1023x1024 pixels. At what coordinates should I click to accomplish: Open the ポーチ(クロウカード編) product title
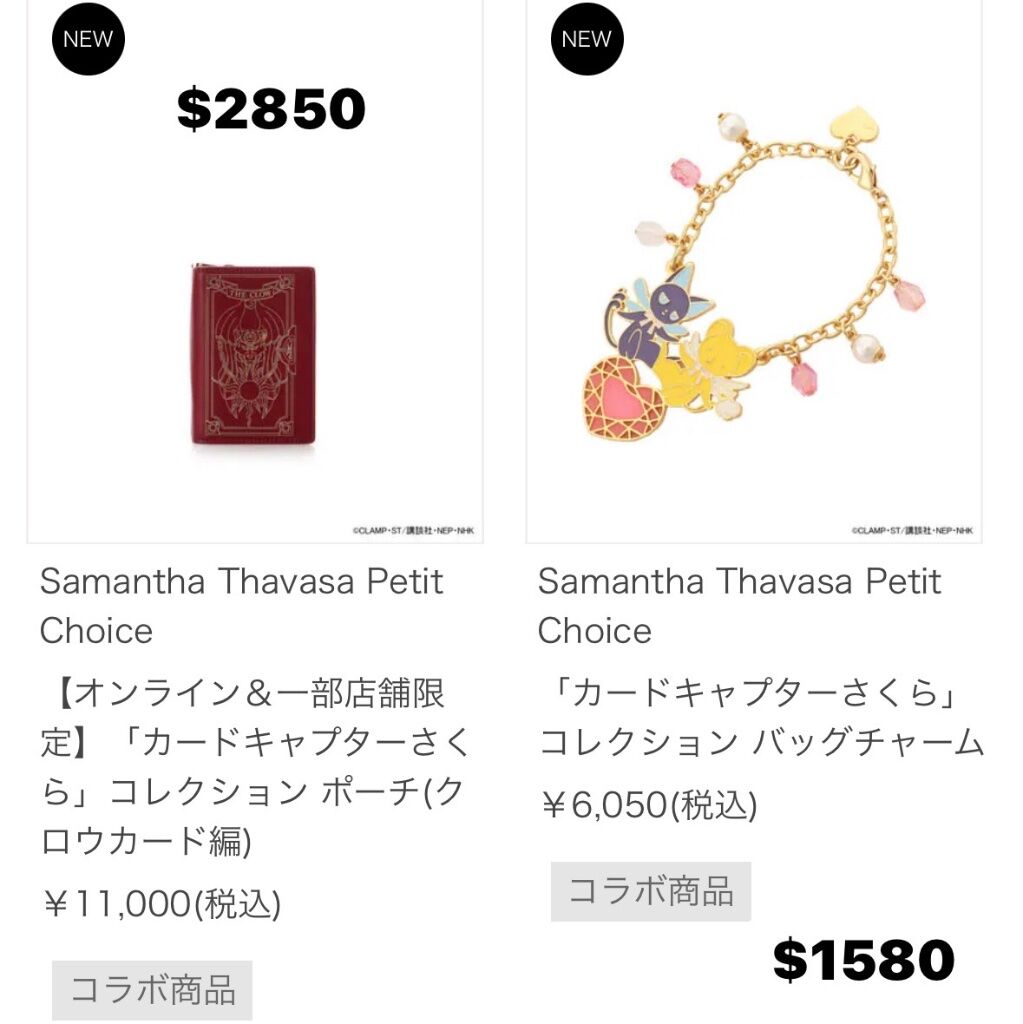(255, 767)
